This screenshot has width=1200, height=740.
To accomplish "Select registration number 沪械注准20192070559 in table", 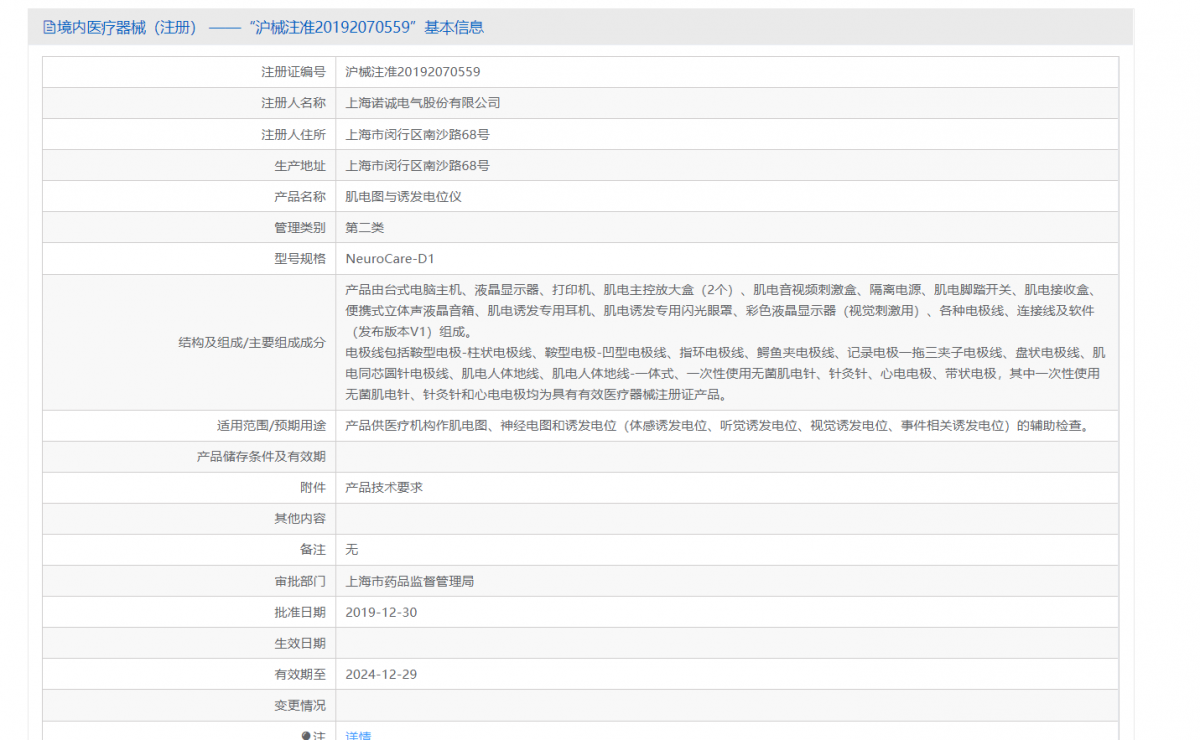I will [x=413, y=72].
